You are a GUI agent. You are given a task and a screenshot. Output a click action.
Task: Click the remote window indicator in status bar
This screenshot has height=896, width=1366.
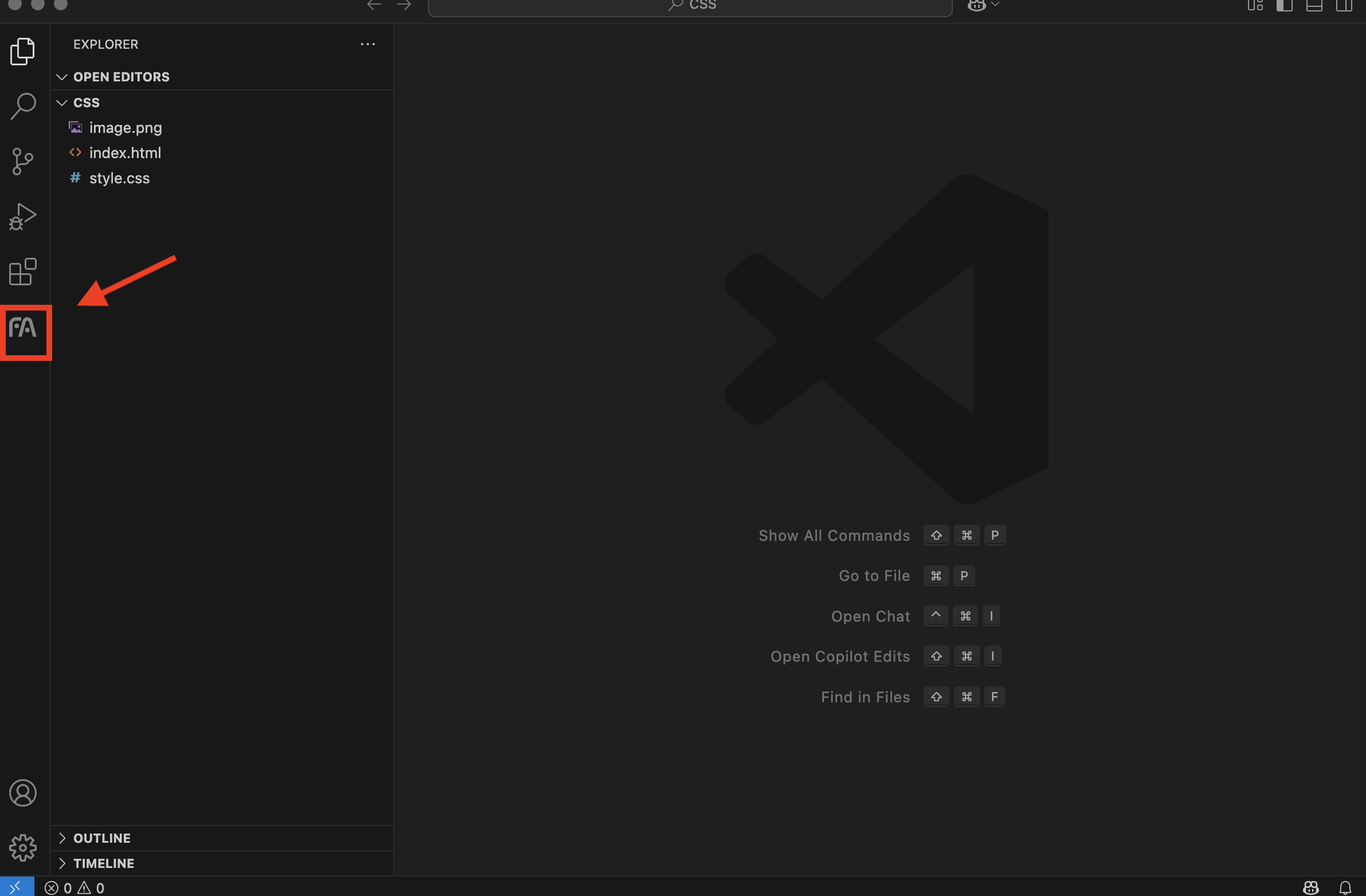[17, 887]
